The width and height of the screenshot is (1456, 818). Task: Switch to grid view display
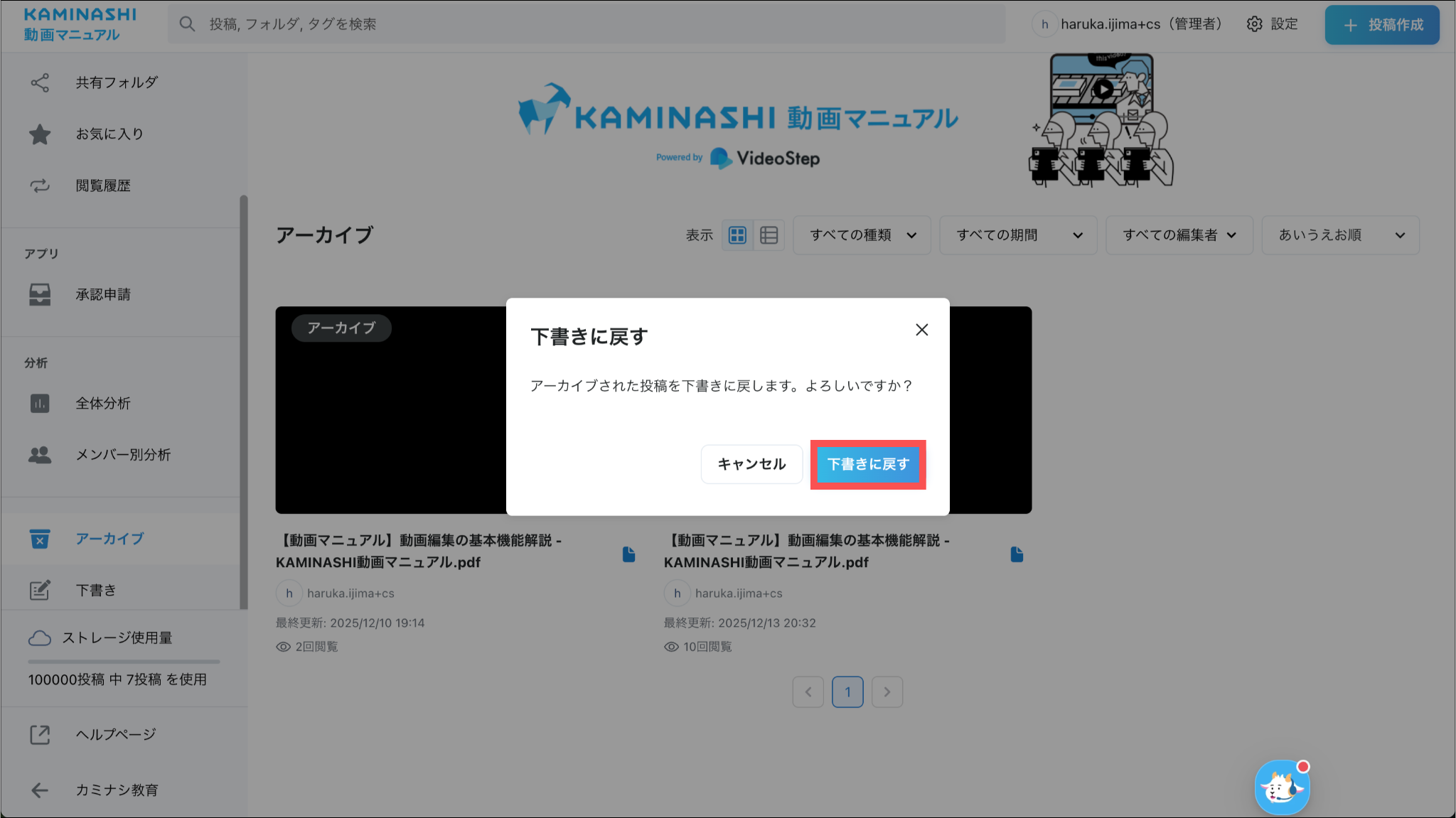point(737,235)
